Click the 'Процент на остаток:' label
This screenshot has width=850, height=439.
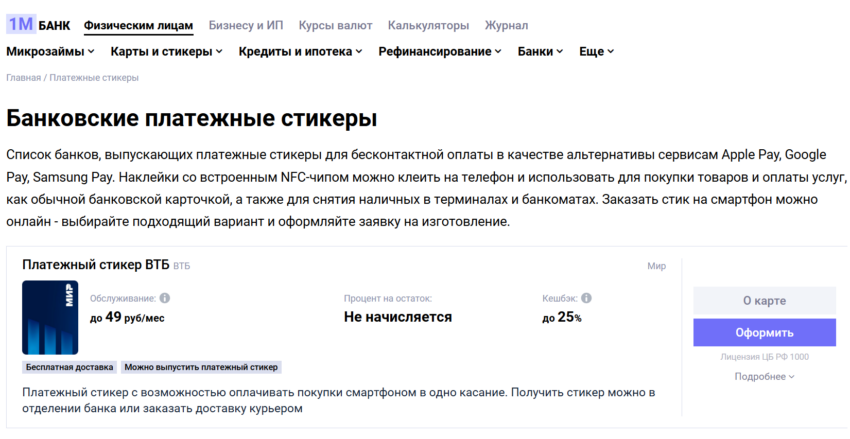coord(388,299)
